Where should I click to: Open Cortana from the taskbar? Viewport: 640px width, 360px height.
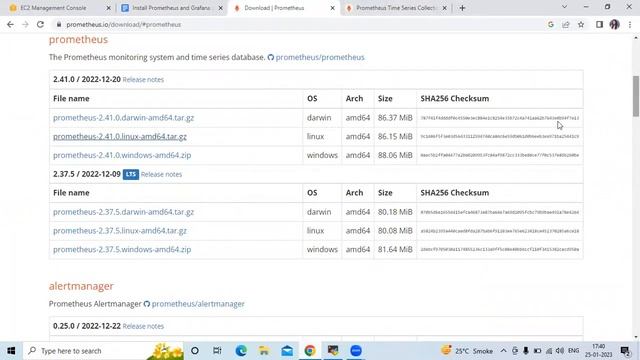195,351
